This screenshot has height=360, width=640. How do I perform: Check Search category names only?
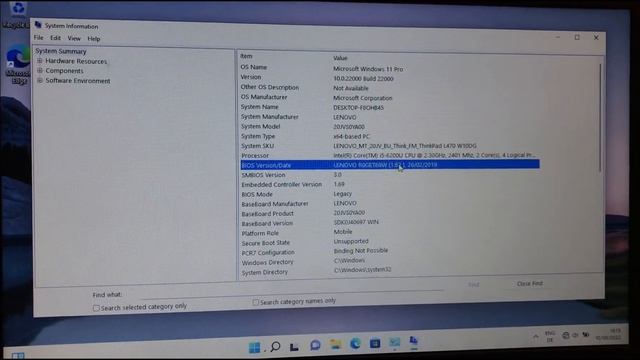click(x=256, y=302)
